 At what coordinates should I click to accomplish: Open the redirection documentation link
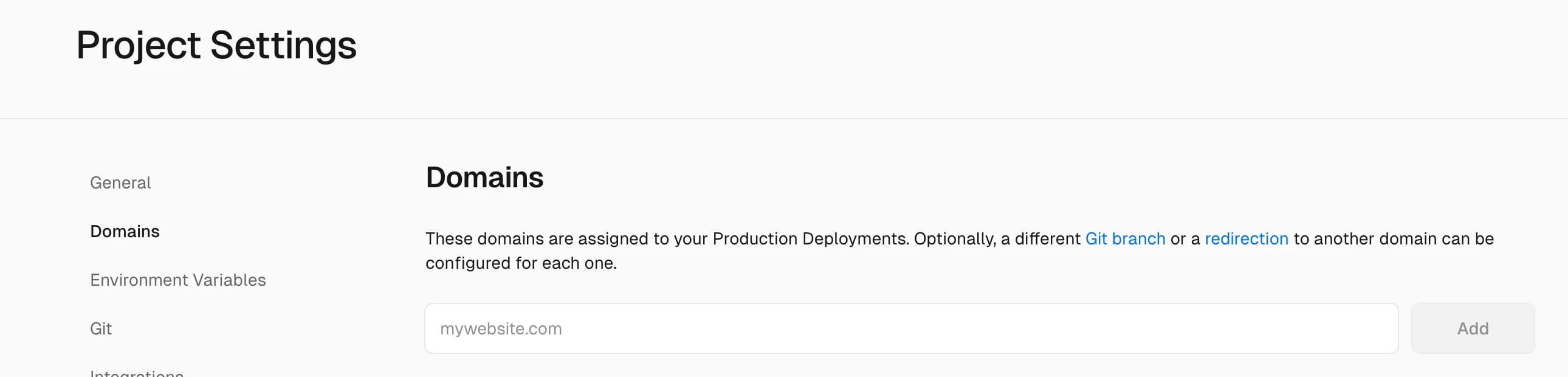[x=1246, y=239]
